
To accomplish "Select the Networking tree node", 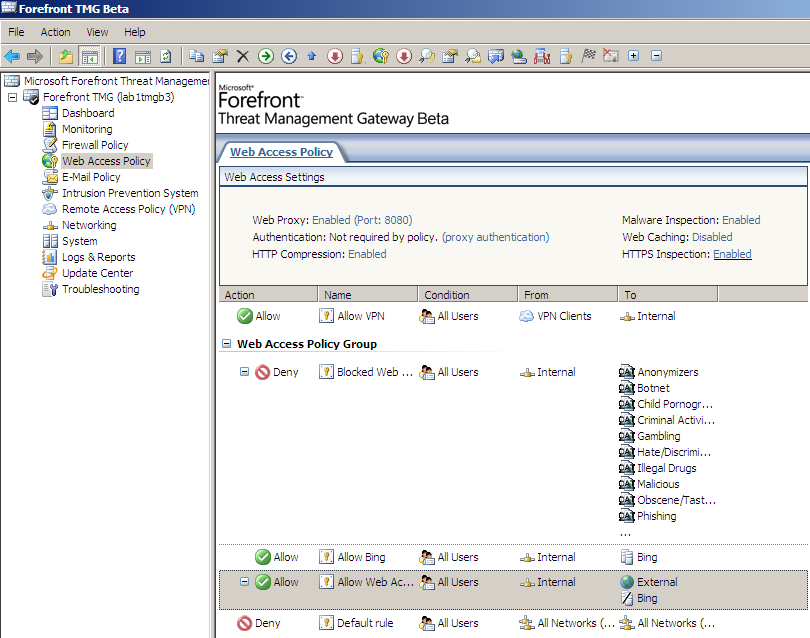I will tap(89, 225).
